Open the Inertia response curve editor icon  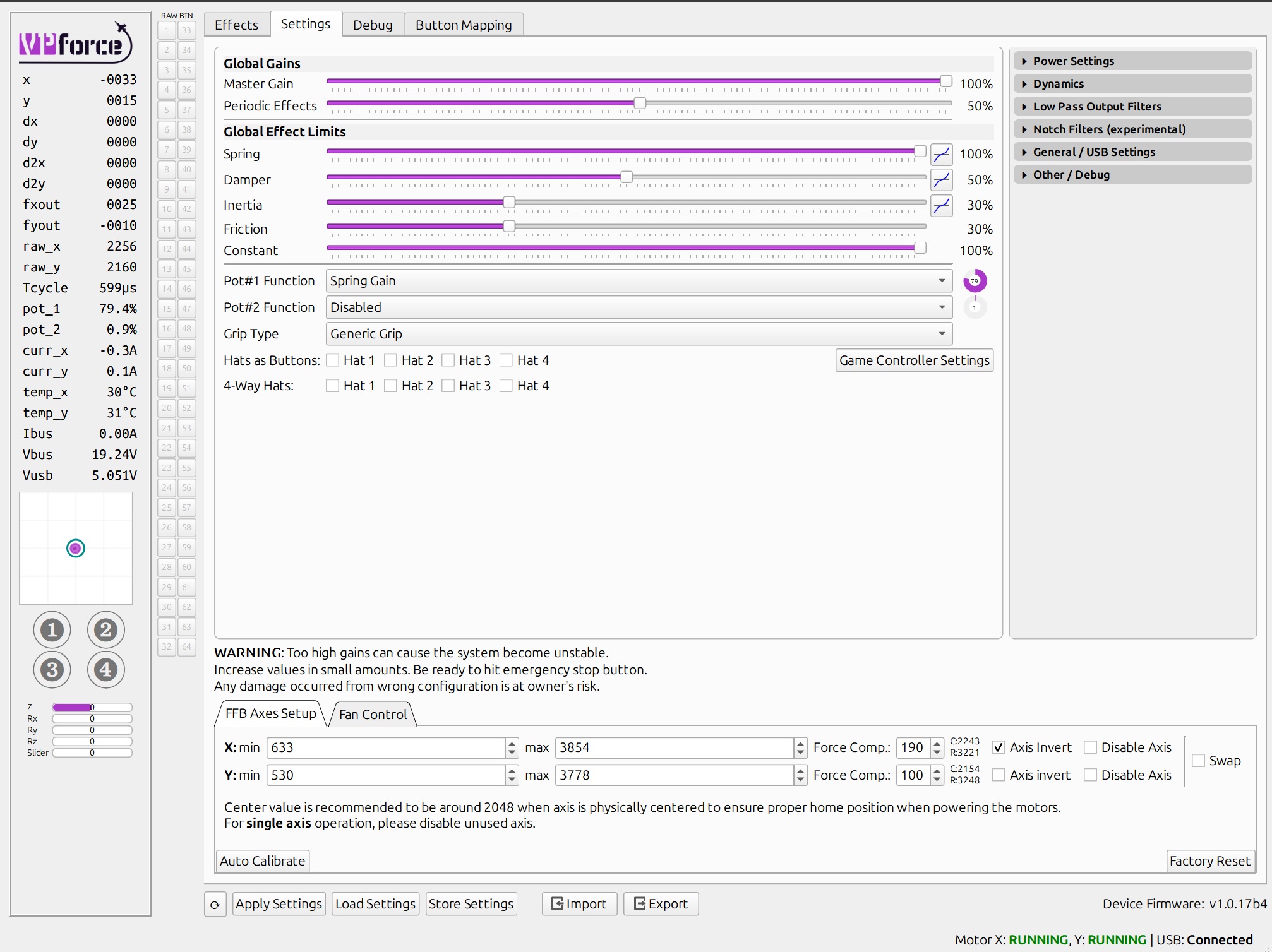click(x=941, y=205)
